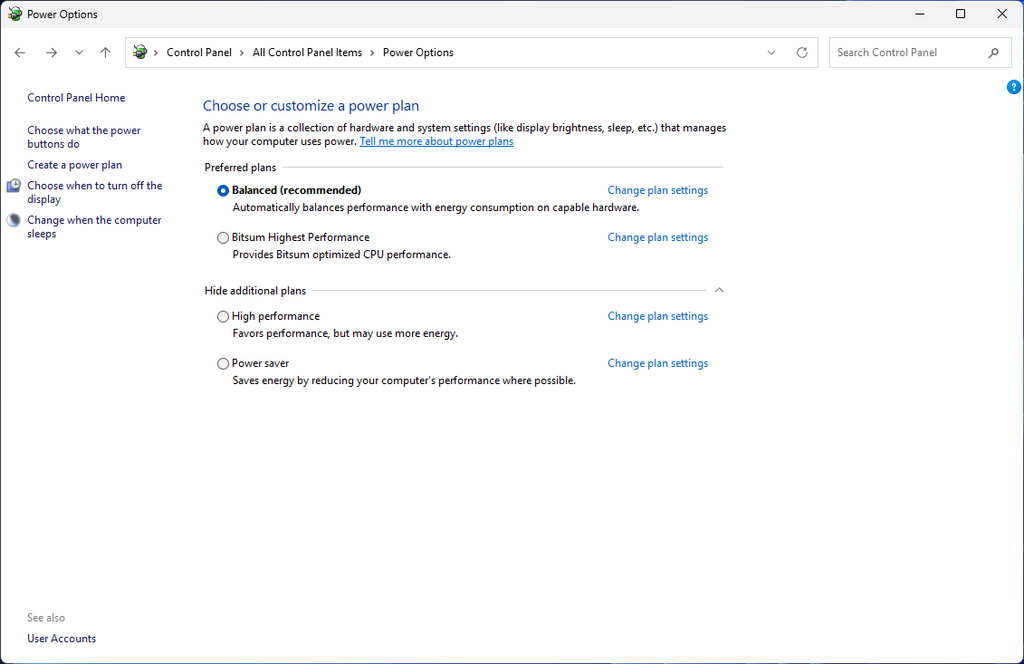The width and height of the screenshot is (1024, 664).
Task: Click the Up one level arrow
Action: point(106,53)
